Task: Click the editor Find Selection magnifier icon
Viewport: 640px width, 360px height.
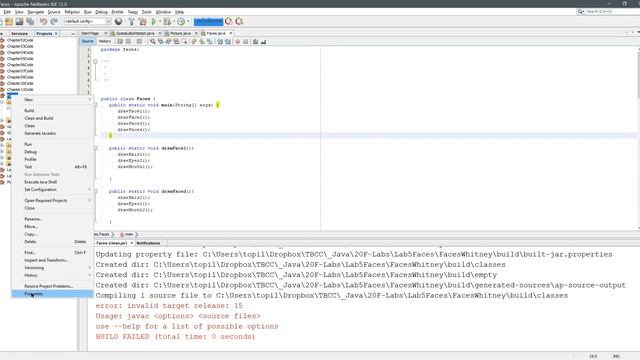Action: (153, 41)
